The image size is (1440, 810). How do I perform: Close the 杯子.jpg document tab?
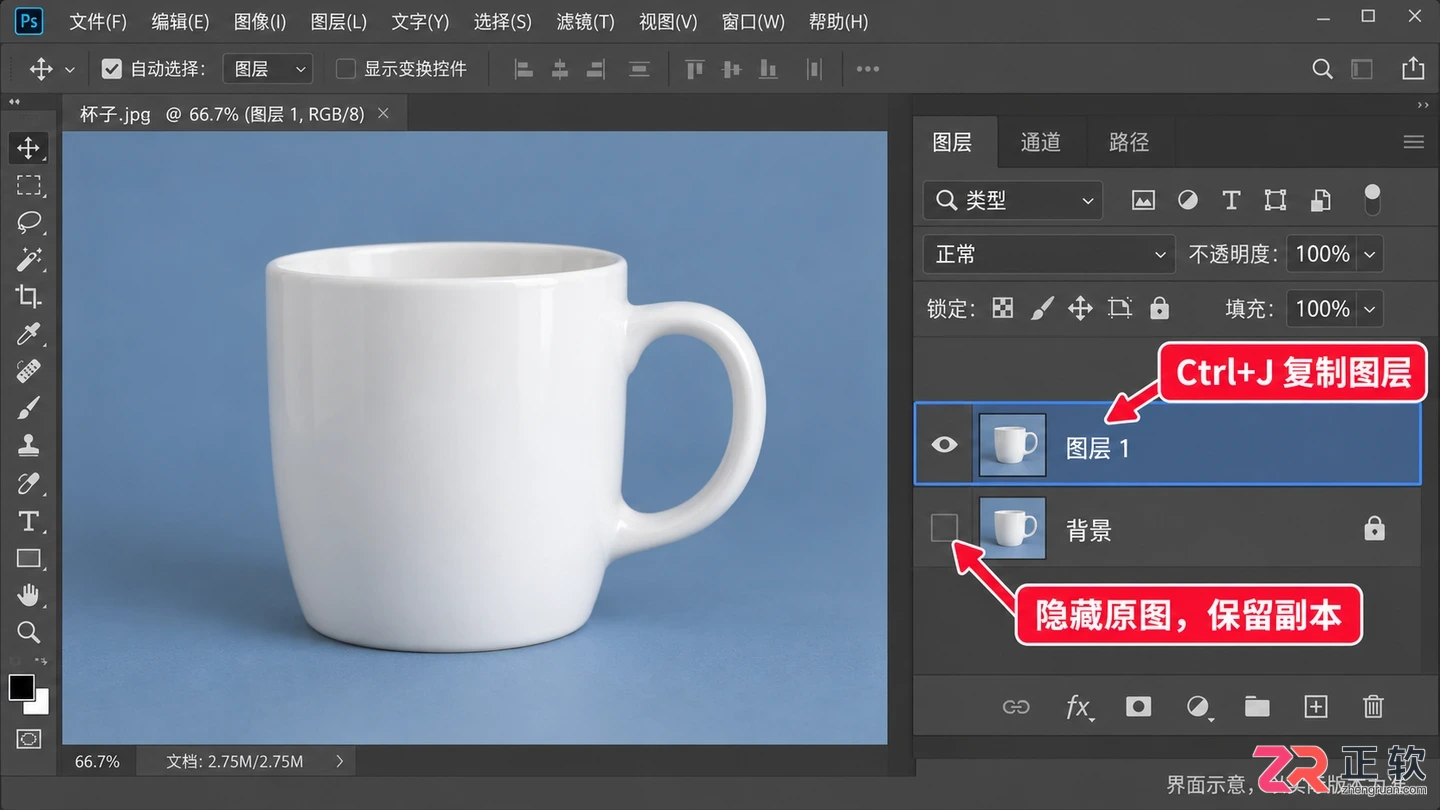383,114
